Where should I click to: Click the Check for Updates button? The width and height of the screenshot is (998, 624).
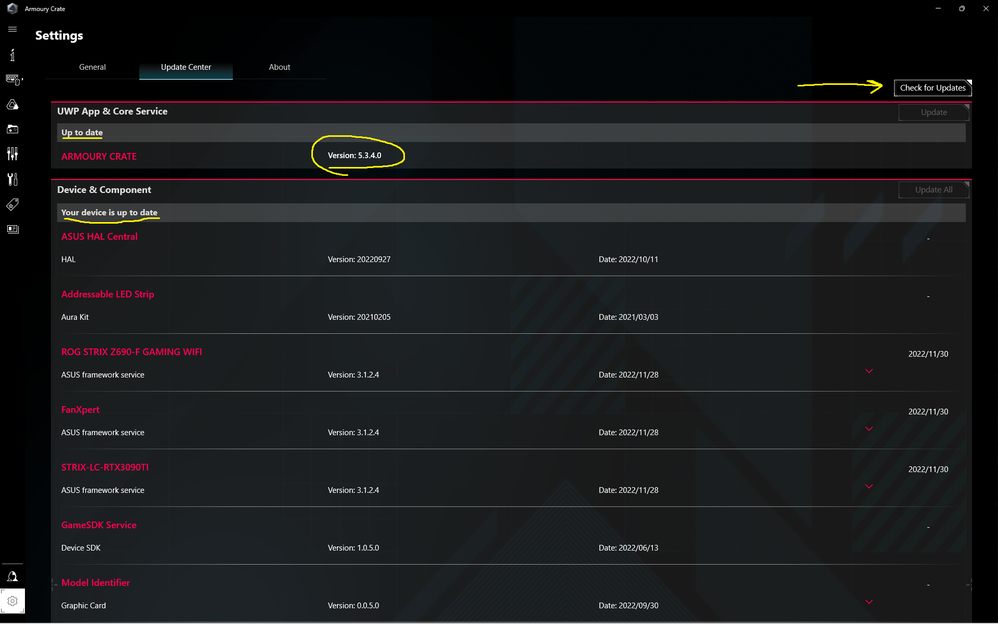932,88
